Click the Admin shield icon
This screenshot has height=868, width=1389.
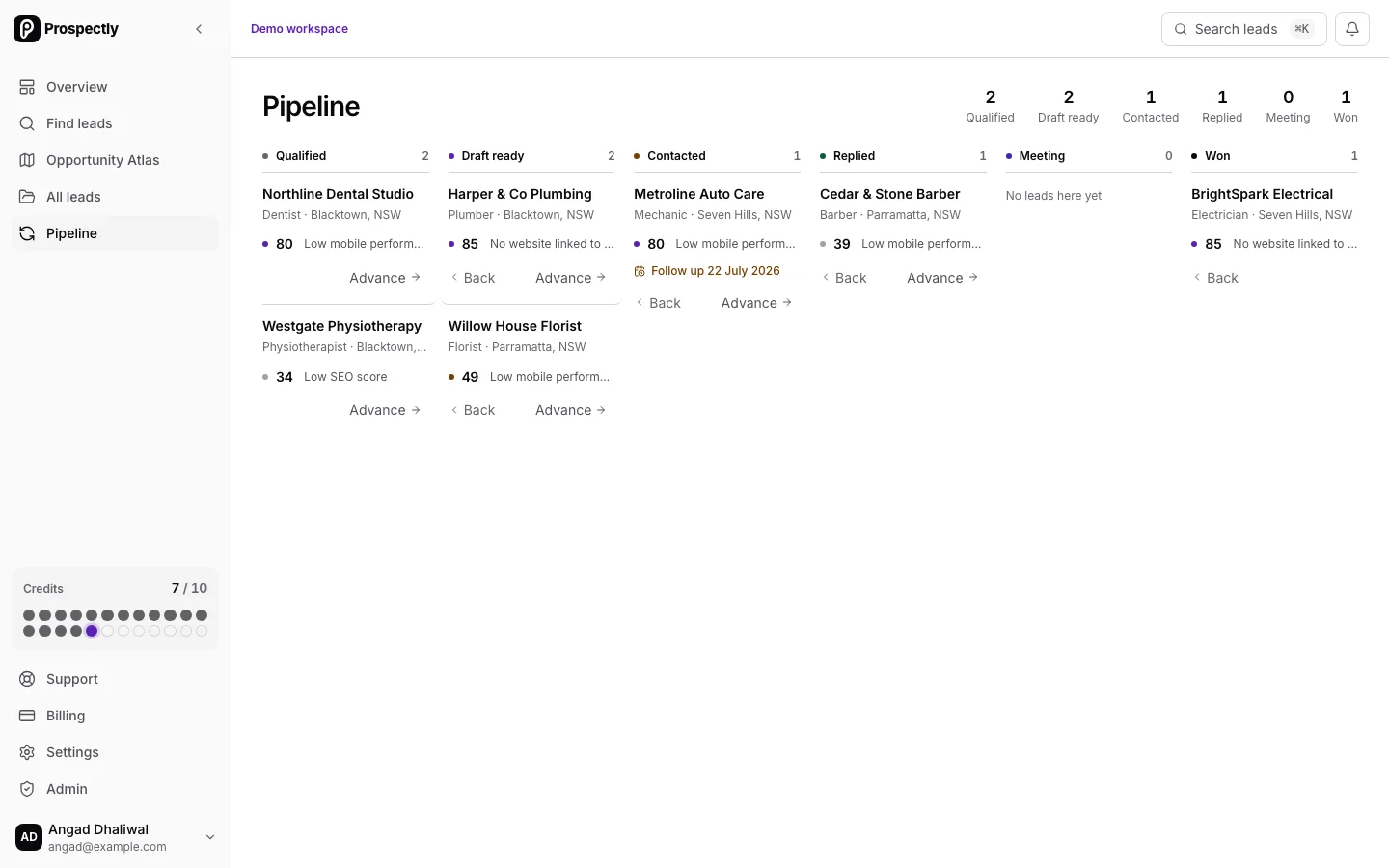pyautogui.click(x=27, y=789)
